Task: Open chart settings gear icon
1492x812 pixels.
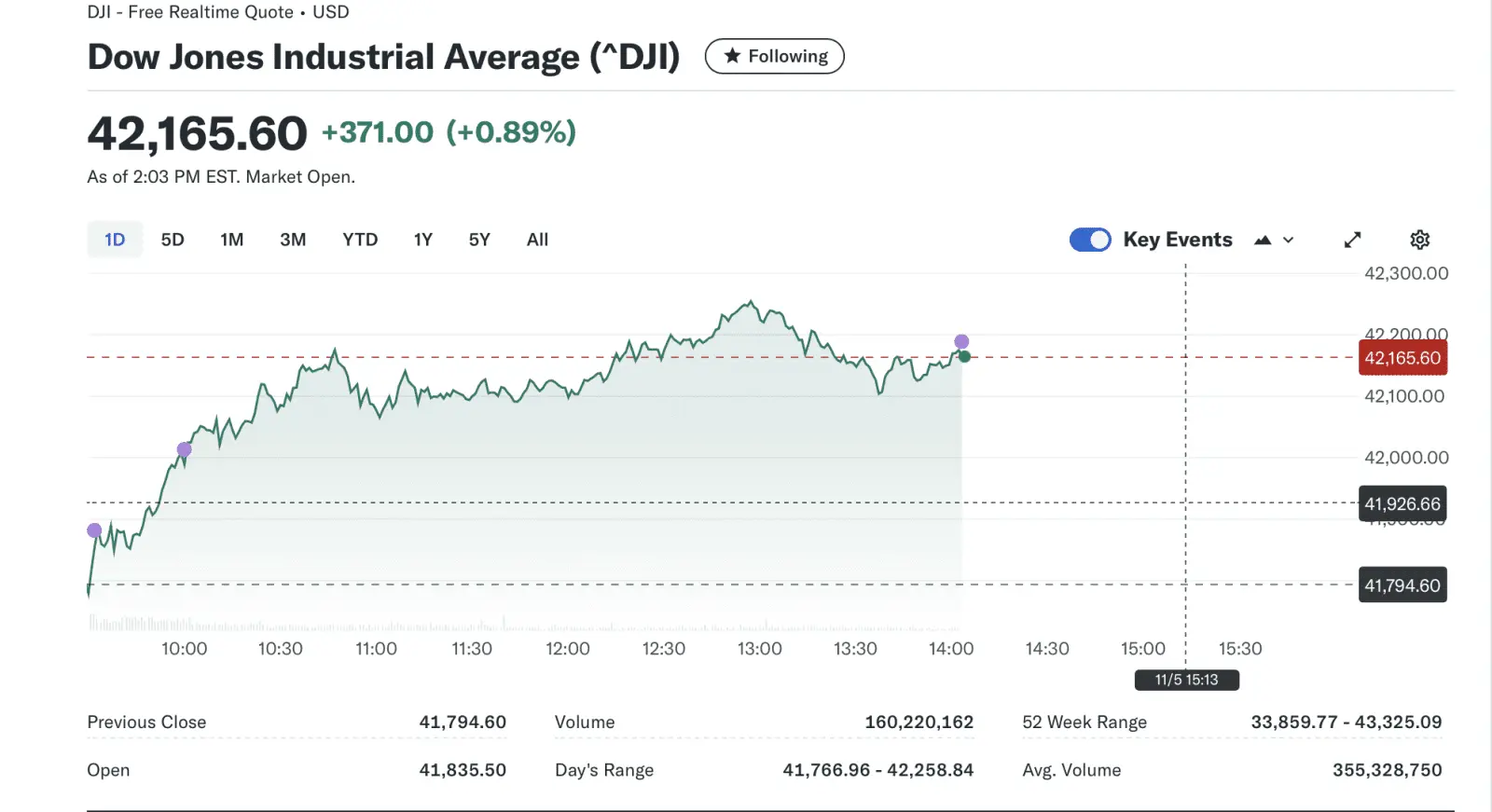Action: coord(1419,240)
